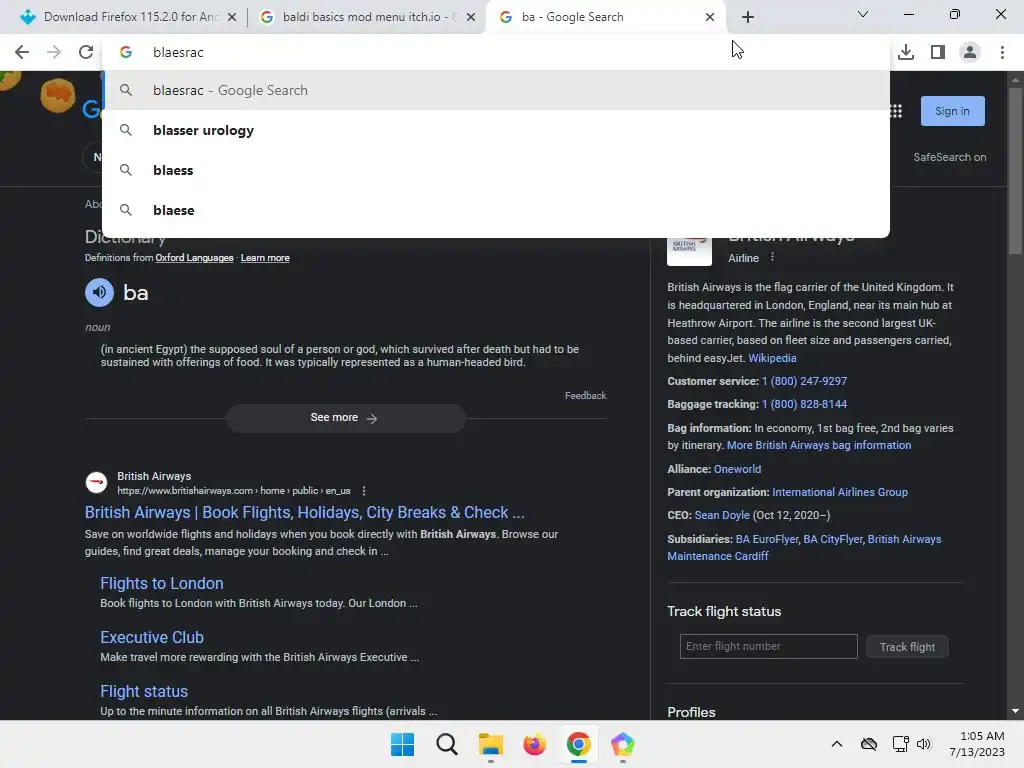Open more options beside Airline label

772,257
